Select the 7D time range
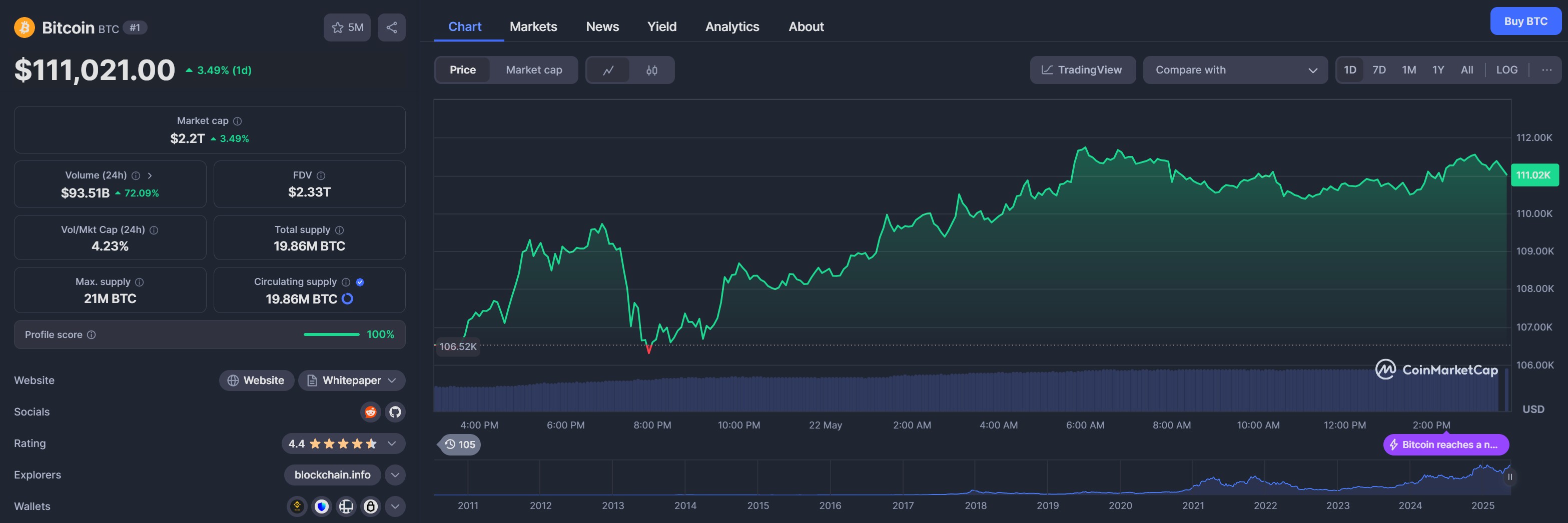Image resolution: width=1568 pixels, height=523 pixels. [1379, 70]
